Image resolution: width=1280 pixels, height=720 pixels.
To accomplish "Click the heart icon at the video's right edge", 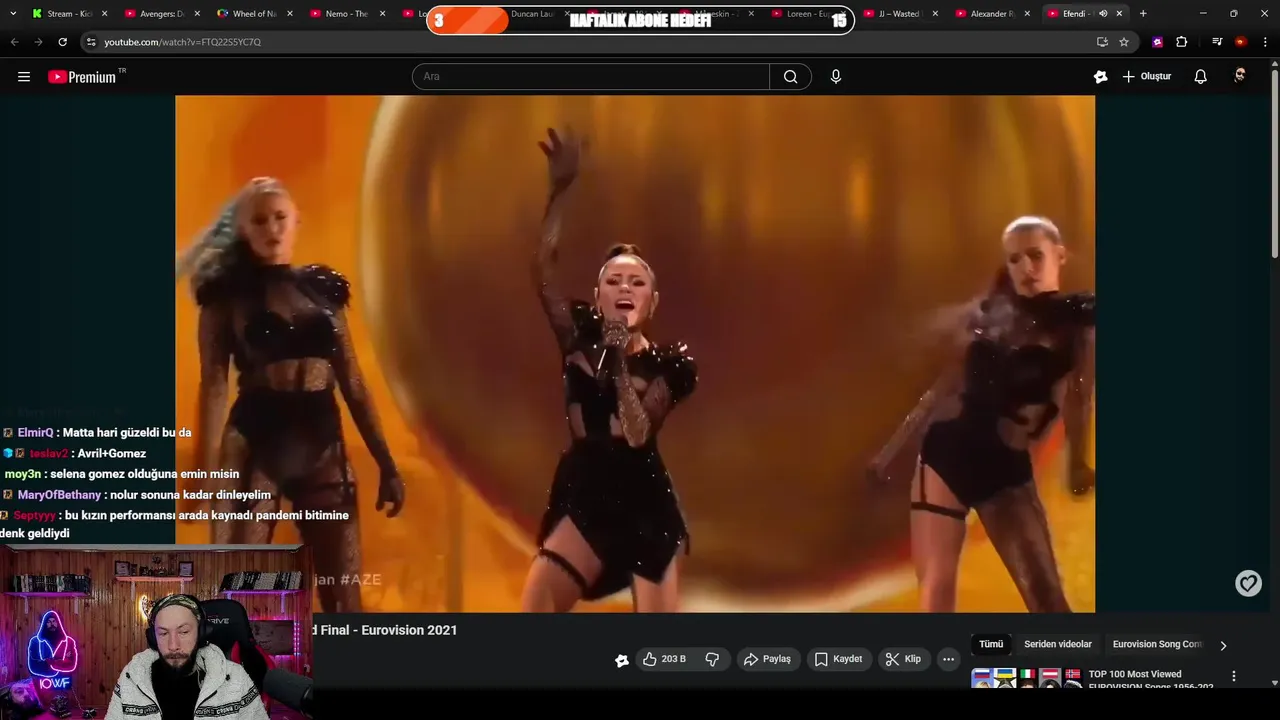I will pyautogui.click(x=1248, y=583).
